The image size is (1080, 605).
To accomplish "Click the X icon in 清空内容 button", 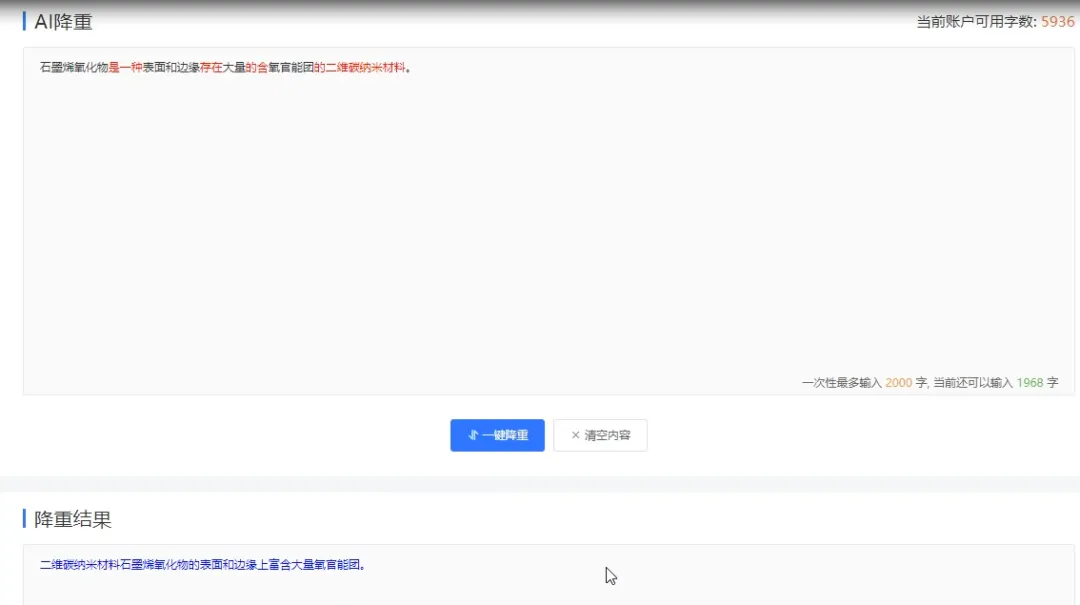I will click(574, 435).
